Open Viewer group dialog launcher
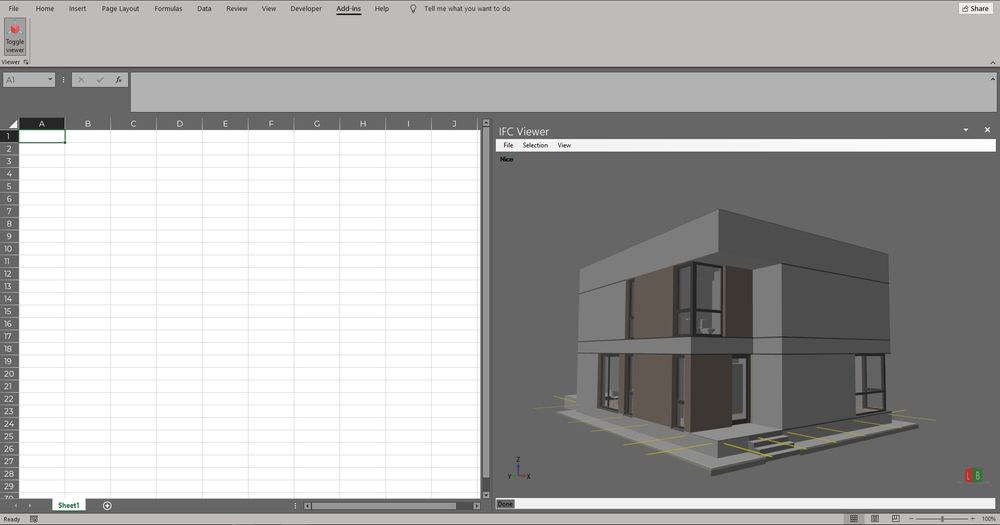This screenshot has width=1000, height=525. 27,62
